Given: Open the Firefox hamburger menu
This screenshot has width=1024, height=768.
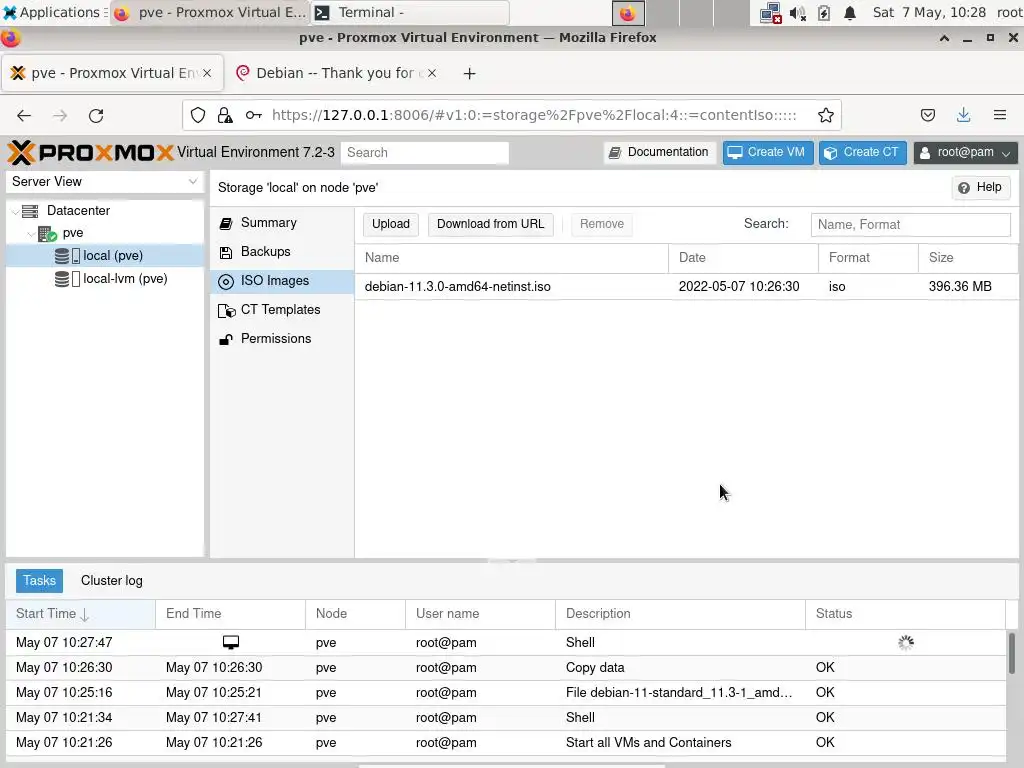Looking at the screenshot, I should tap(1000, 116).
